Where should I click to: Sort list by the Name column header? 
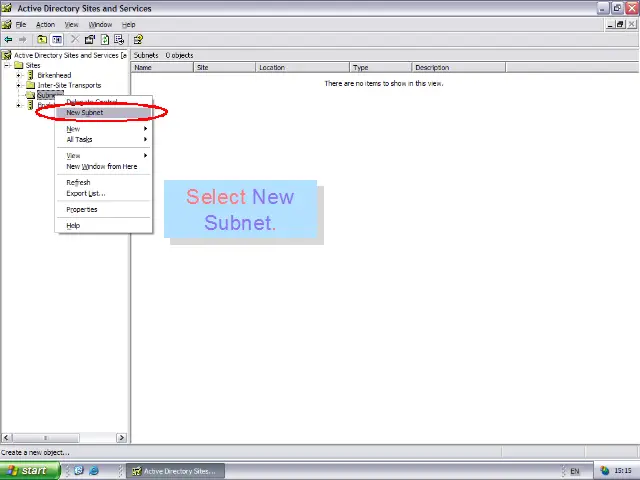(160, 68)
